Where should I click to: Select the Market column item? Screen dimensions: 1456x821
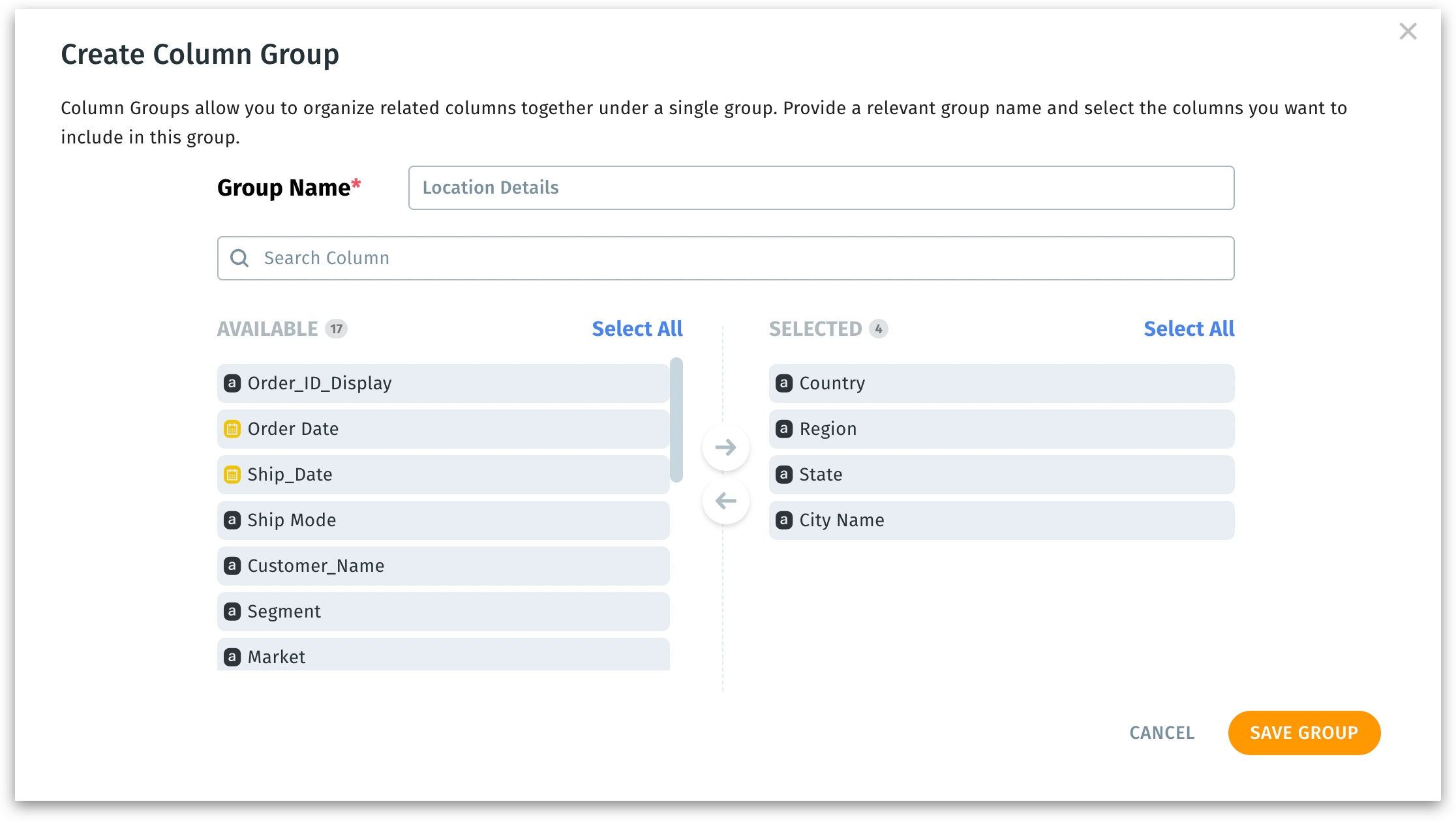(x=442, y=656)
